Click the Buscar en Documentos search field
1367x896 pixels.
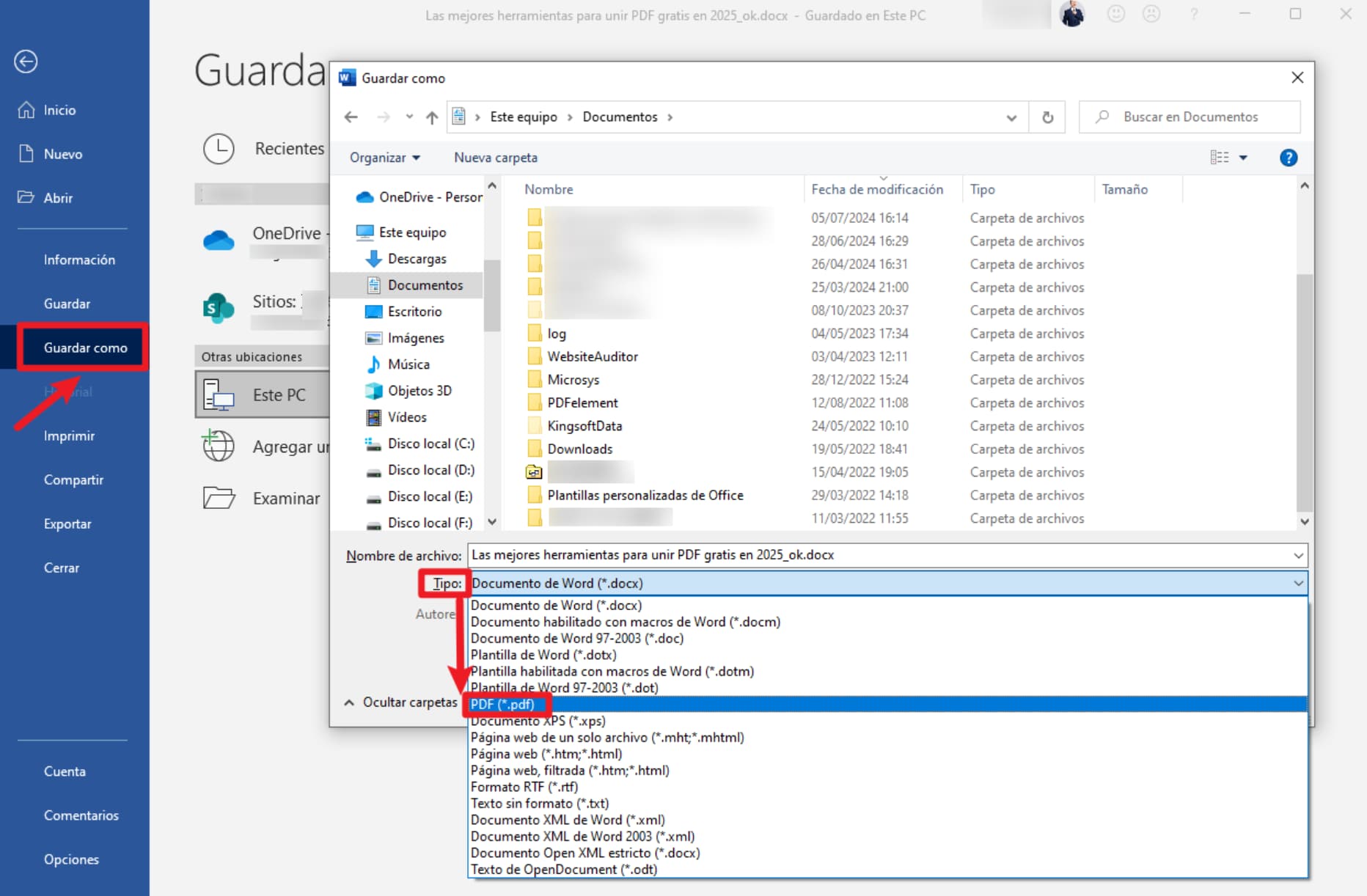pos(1190,117)
